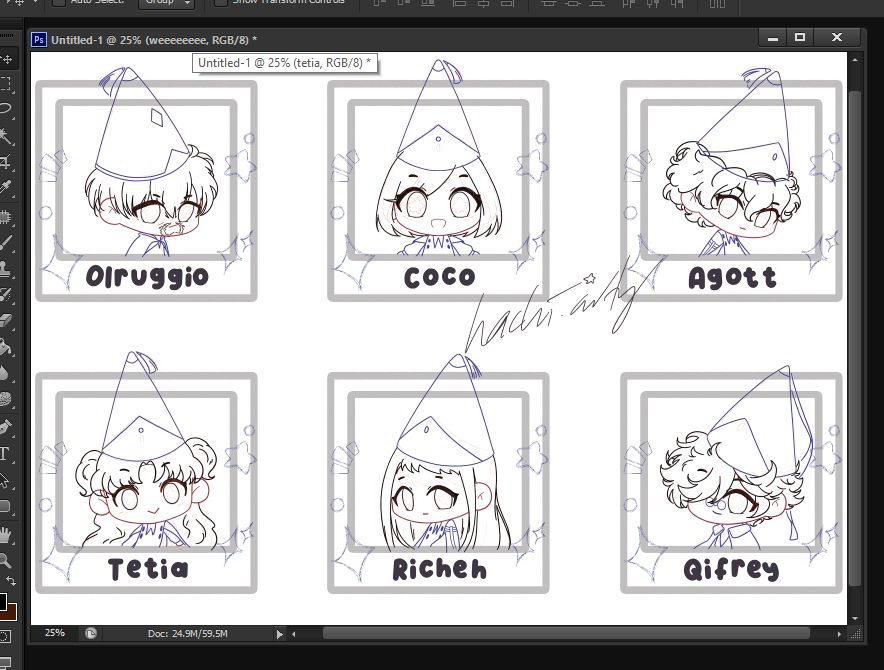Viewport: 884px width, 670px height.
Task: Click the "Agott" name label
Action: 732,277
